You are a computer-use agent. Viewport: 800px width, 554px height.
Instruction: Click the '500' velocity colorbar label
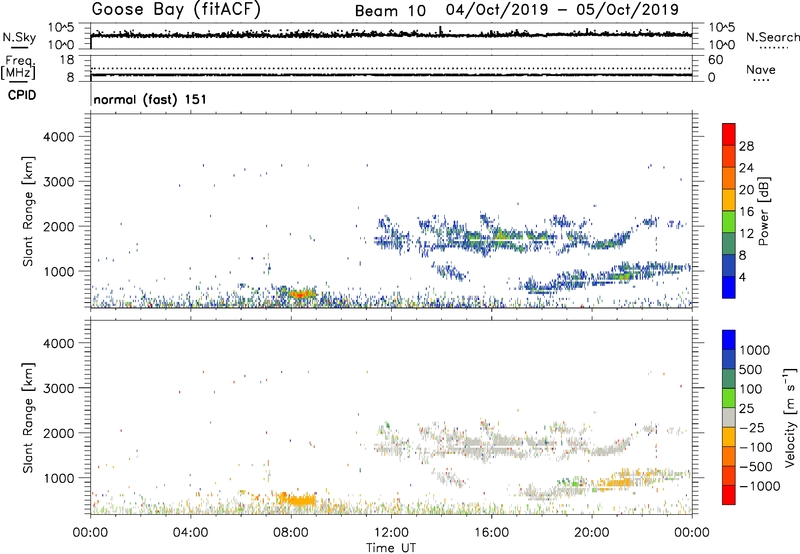pos(751,369)
